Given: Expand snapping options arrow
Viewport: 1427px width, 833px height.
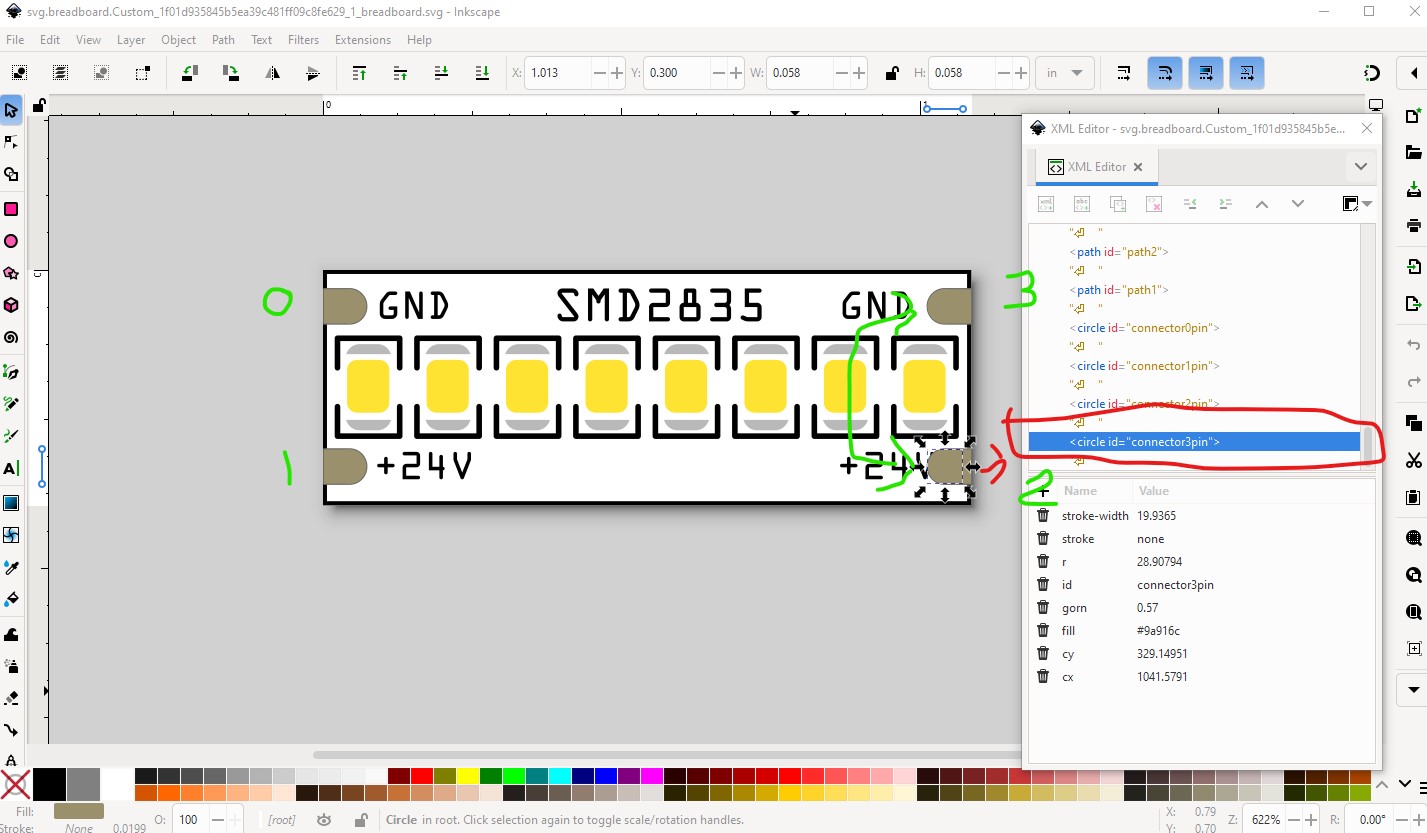Looking at the screenshot, I should (1413, 73).
